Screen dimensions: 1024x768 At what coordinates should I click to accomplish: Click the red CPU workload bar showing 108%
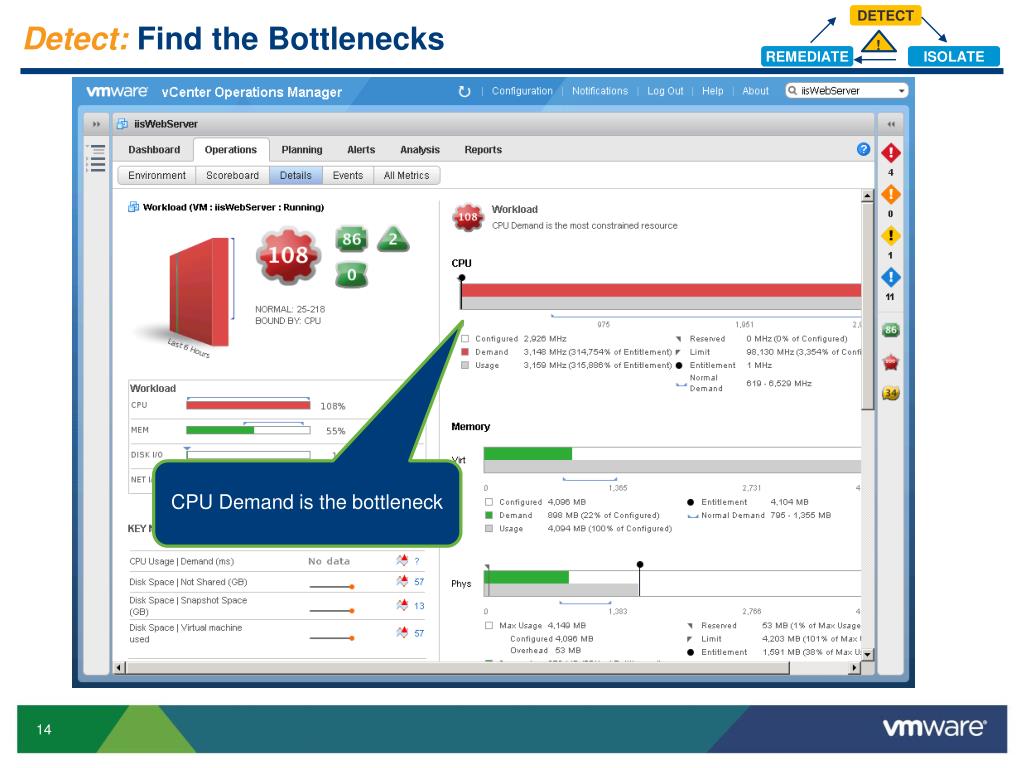[248, 406]
